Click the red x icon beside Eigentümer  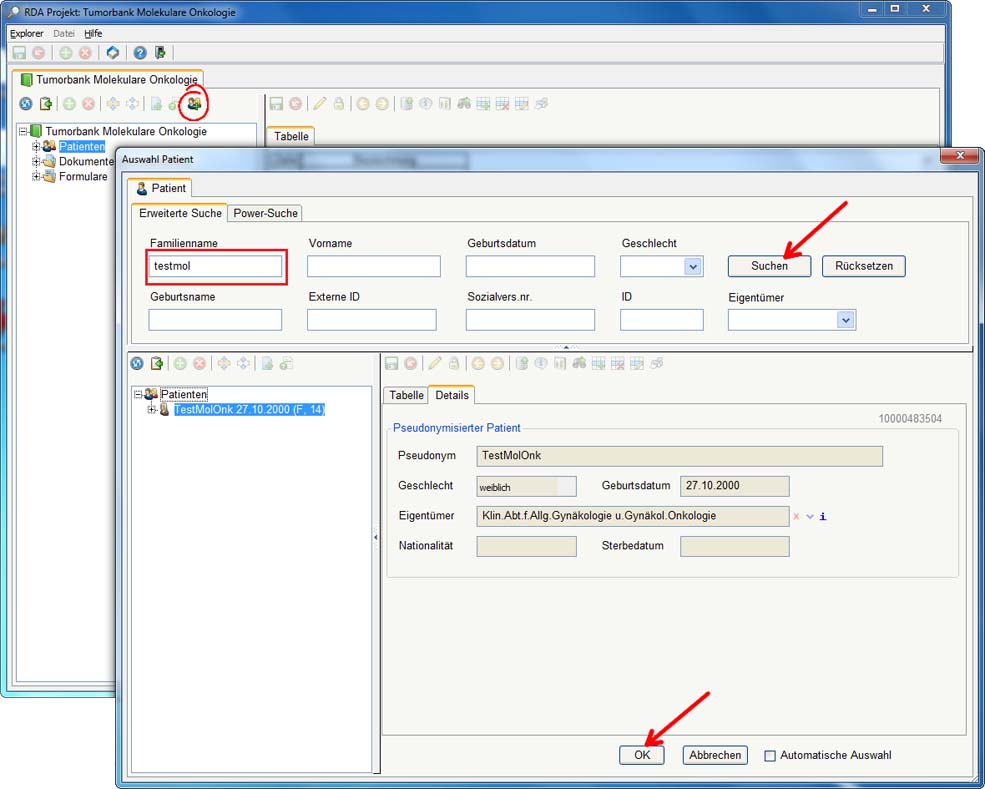point(796,517)
